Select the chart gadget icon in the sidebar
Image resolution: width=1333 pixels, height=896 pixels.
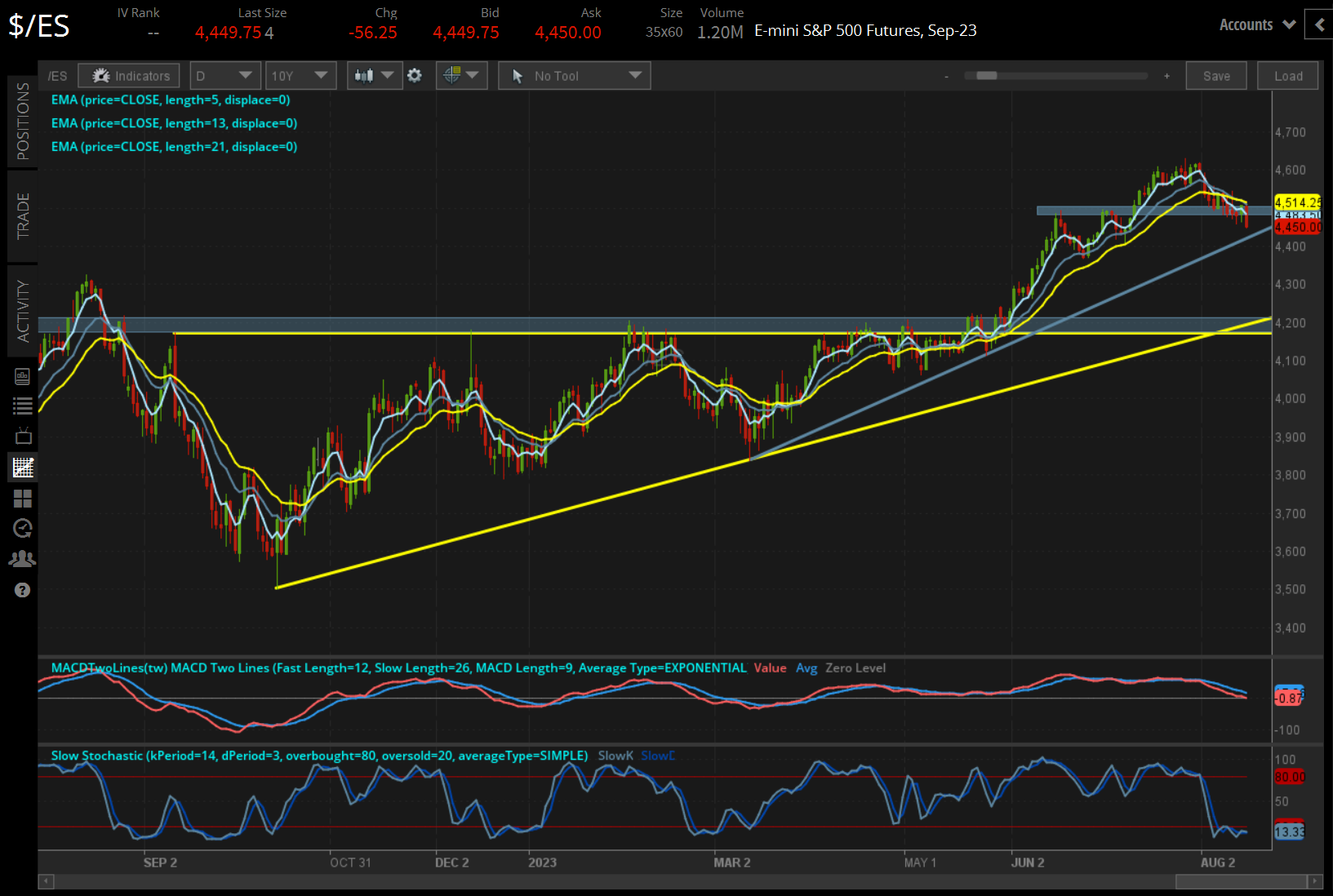coord(22,467)
